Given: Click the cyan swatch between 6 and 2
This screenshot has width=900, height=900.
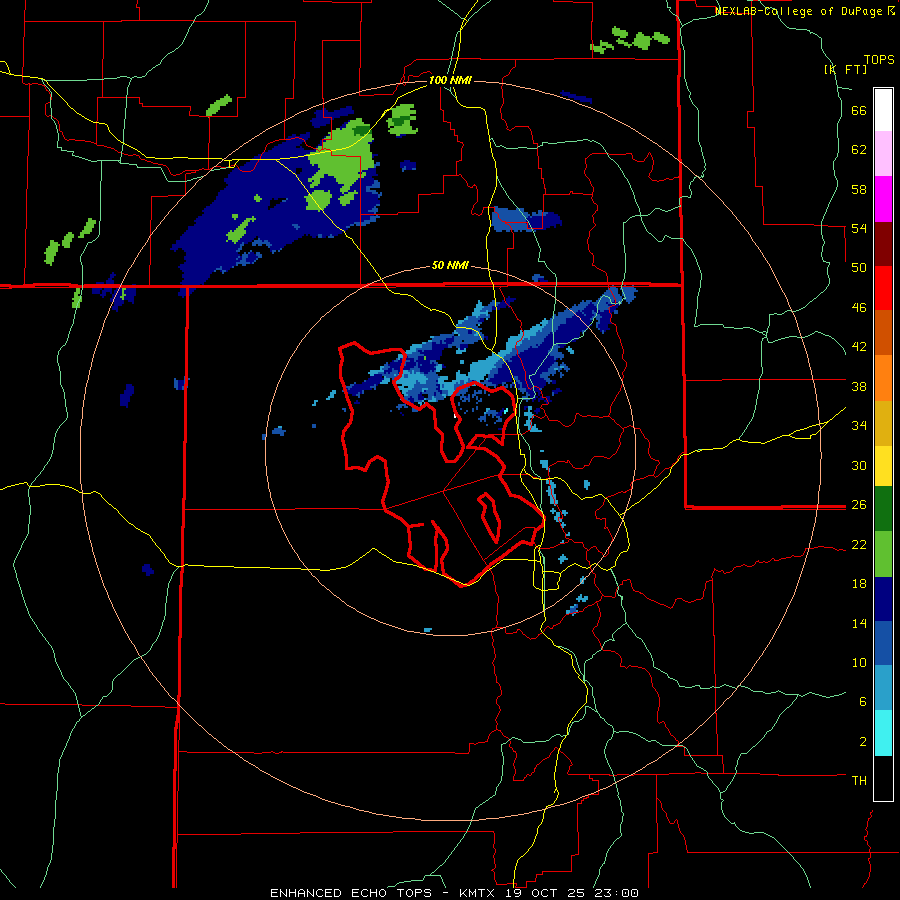Looking at the screenshot, I should (883, 733).
